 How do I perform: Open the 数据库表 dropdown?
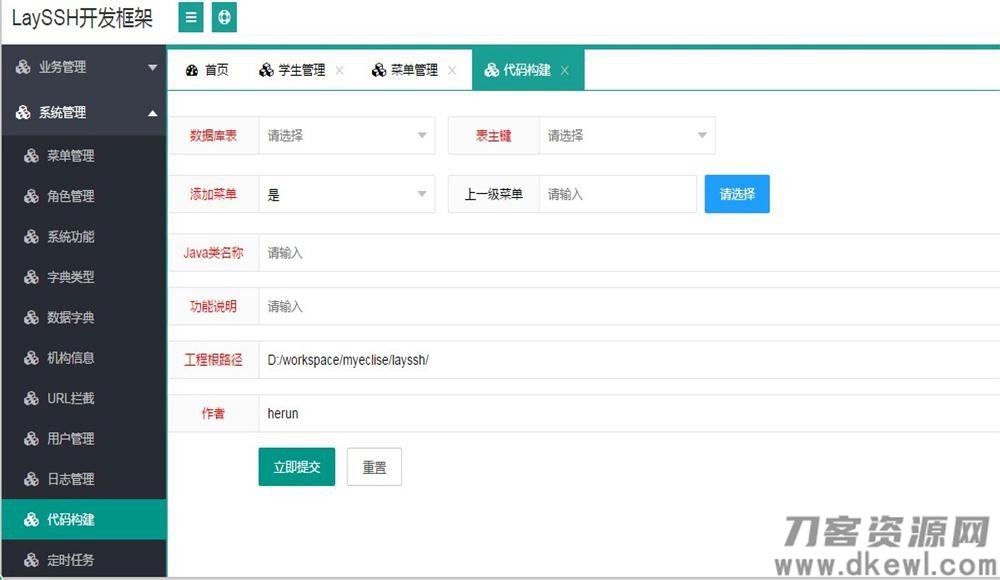pos(346,136)
